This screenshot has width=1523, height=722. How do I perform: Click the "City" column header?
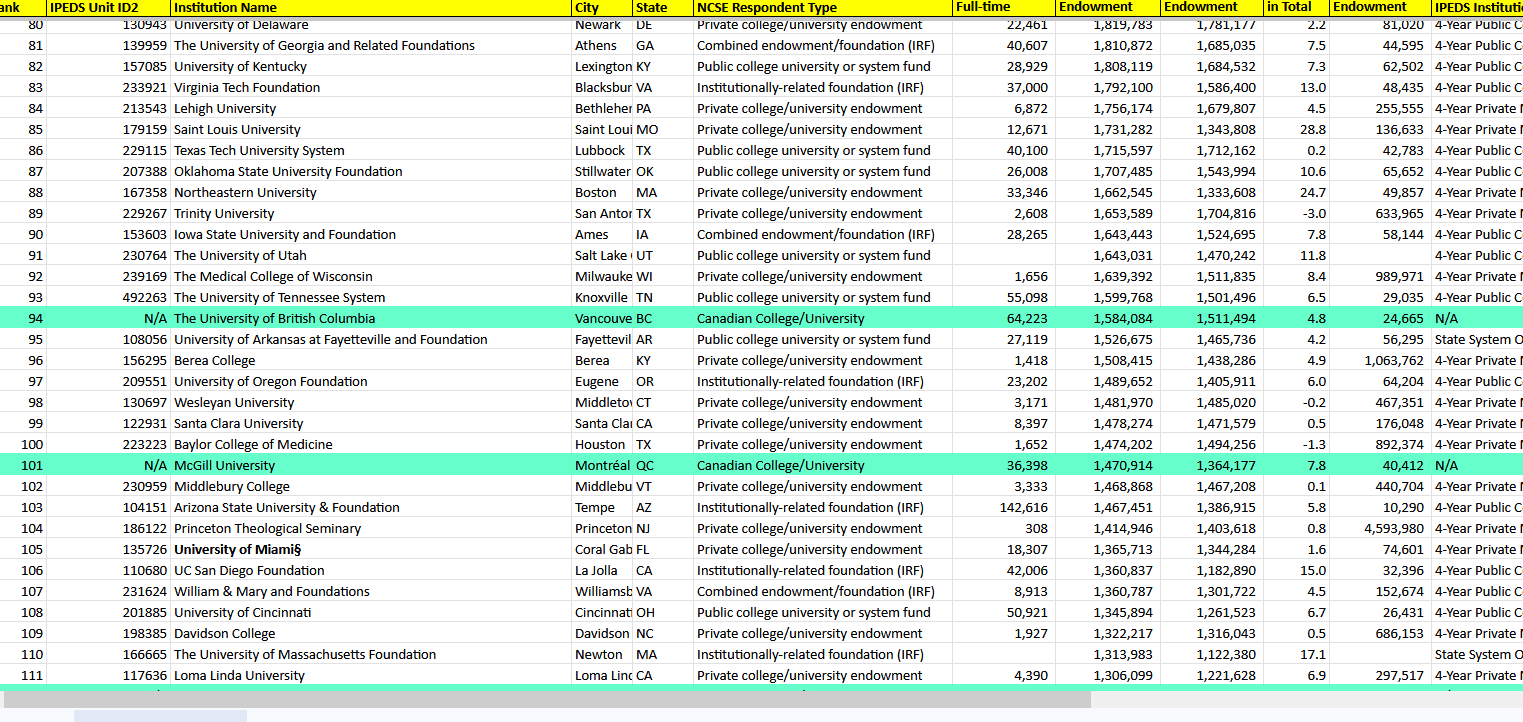pos(602,7)
